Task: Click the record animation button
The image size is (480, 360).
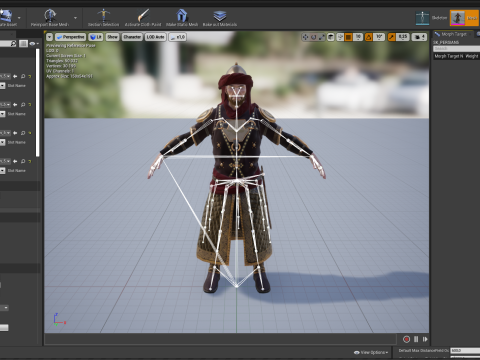Action: tap(406, 339)
